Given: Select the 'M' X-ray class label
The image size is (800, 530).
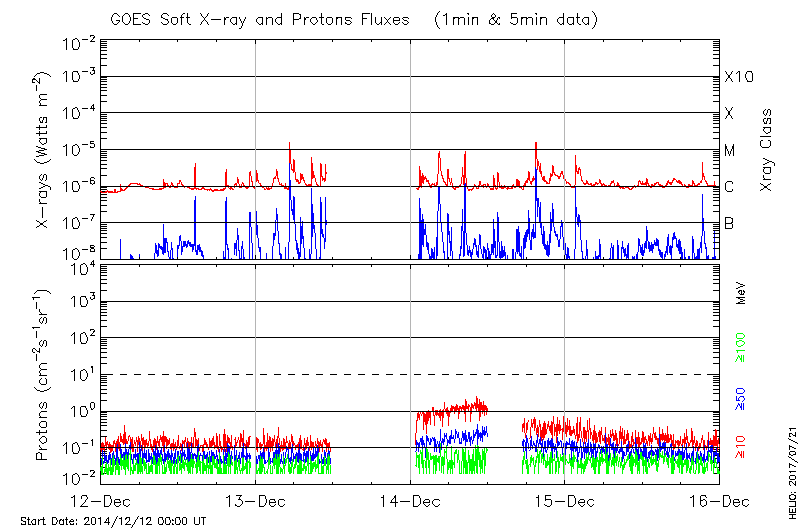Looking at the screenshot, I should (x=730, y=151).
